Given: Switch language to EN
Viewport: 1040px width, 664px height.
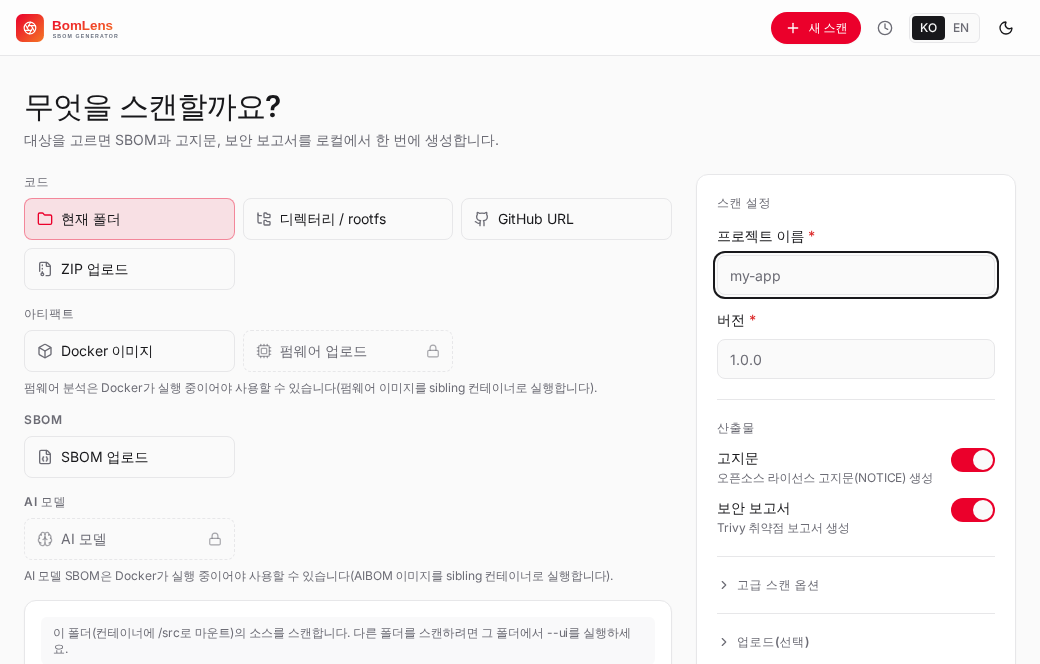Looking at the screenshot, I should point(960,28).
